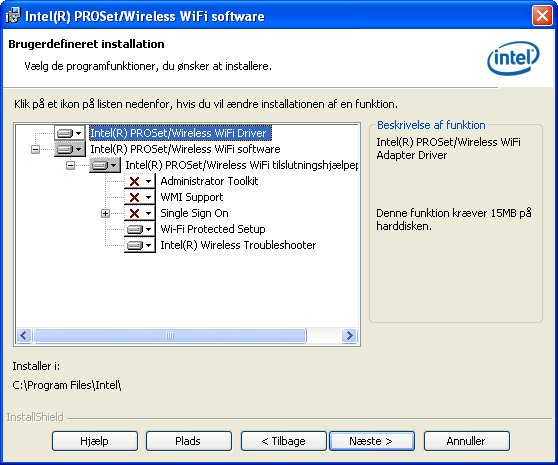
Task: Open the Administrator Toolkit feature dropdown
Action: (140, 181)
